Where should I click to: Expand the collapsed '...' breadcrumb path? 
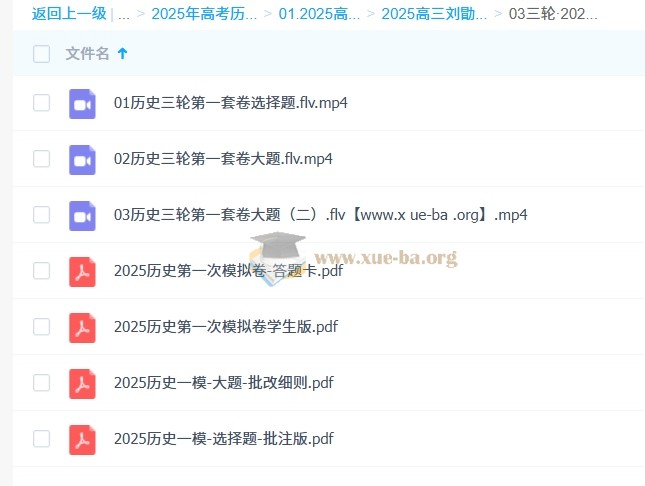click(124, 14)
